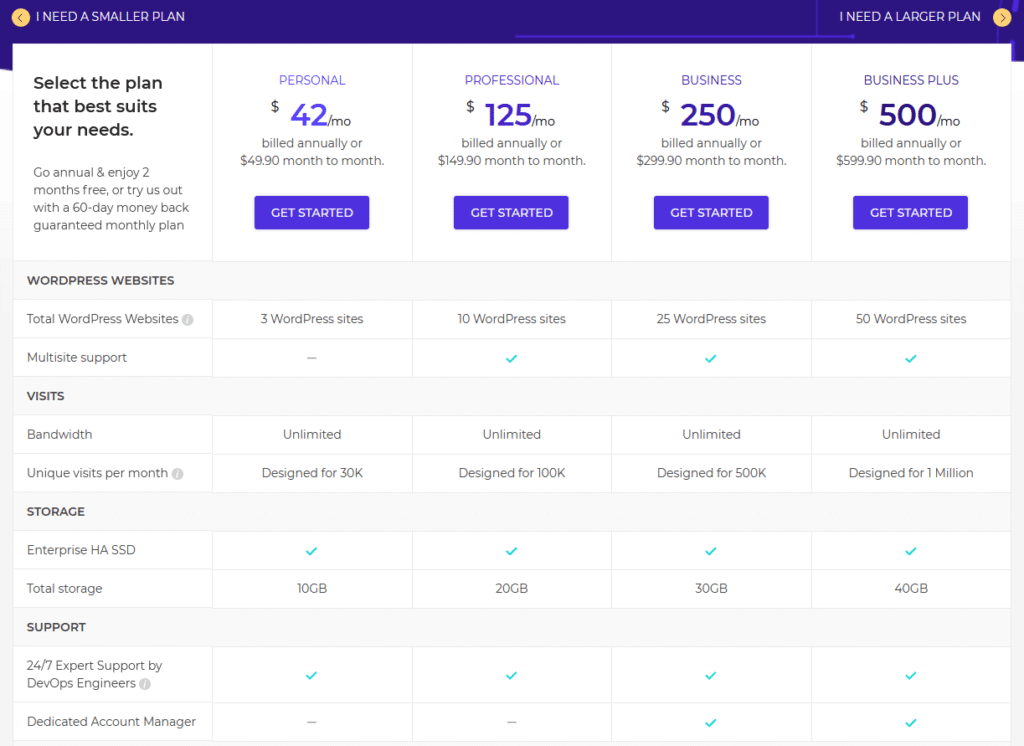Screen dimensions: 1024x746
Task: Click the '10 WordPress sites' cell
Action: [x=511, y=319]
